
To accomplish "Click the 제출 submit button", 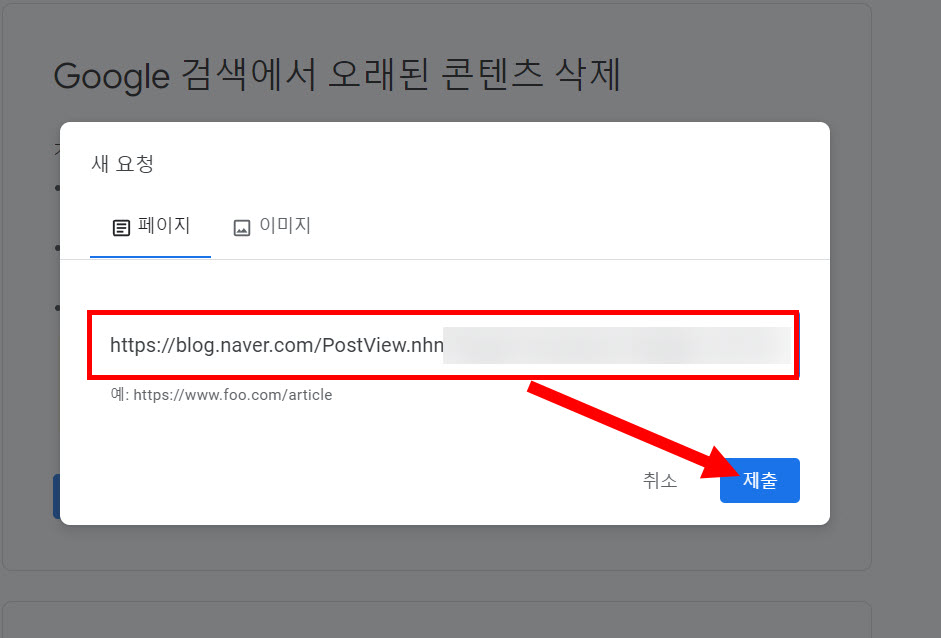I will (x=759, y=480).
